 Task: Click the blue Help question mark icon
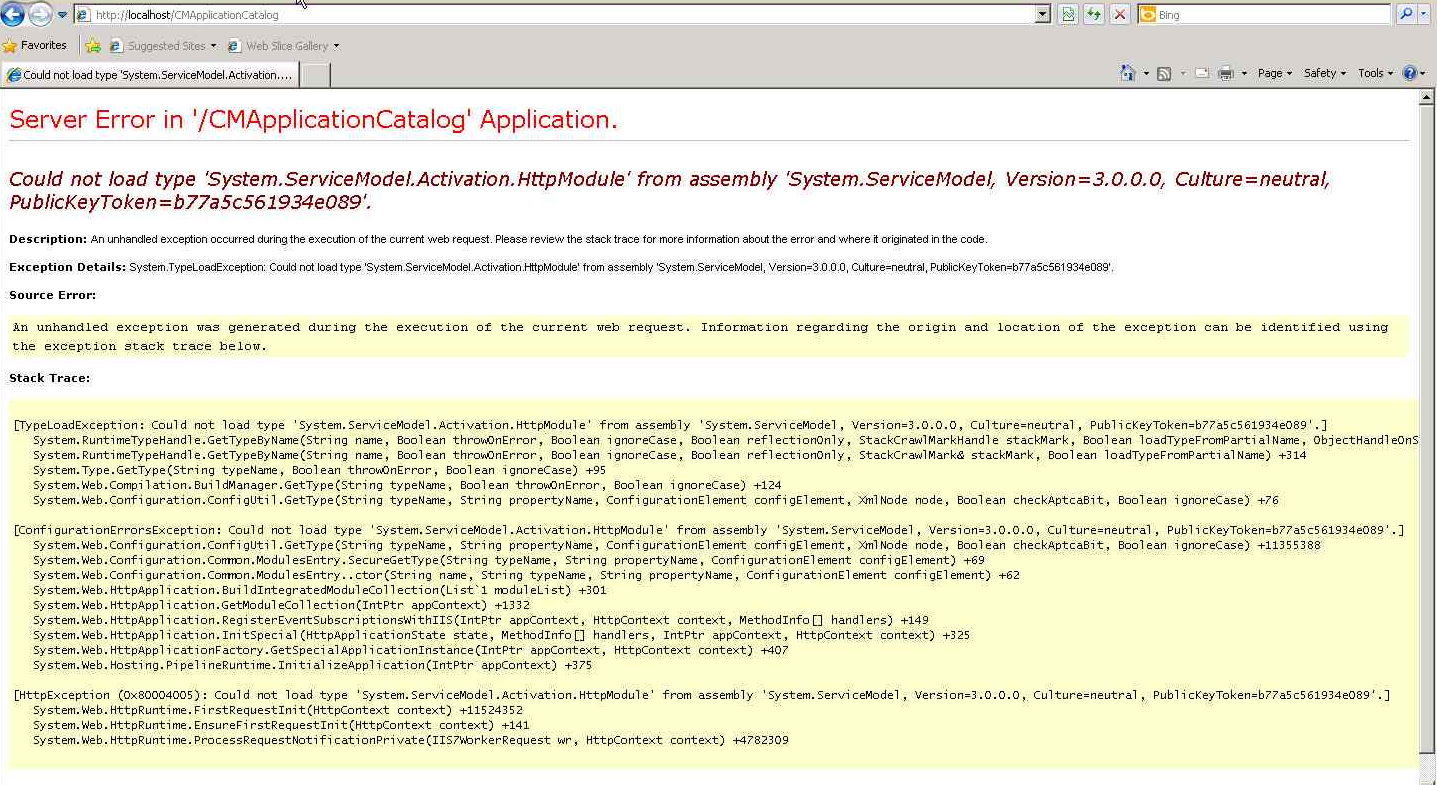pos(1410,73)
